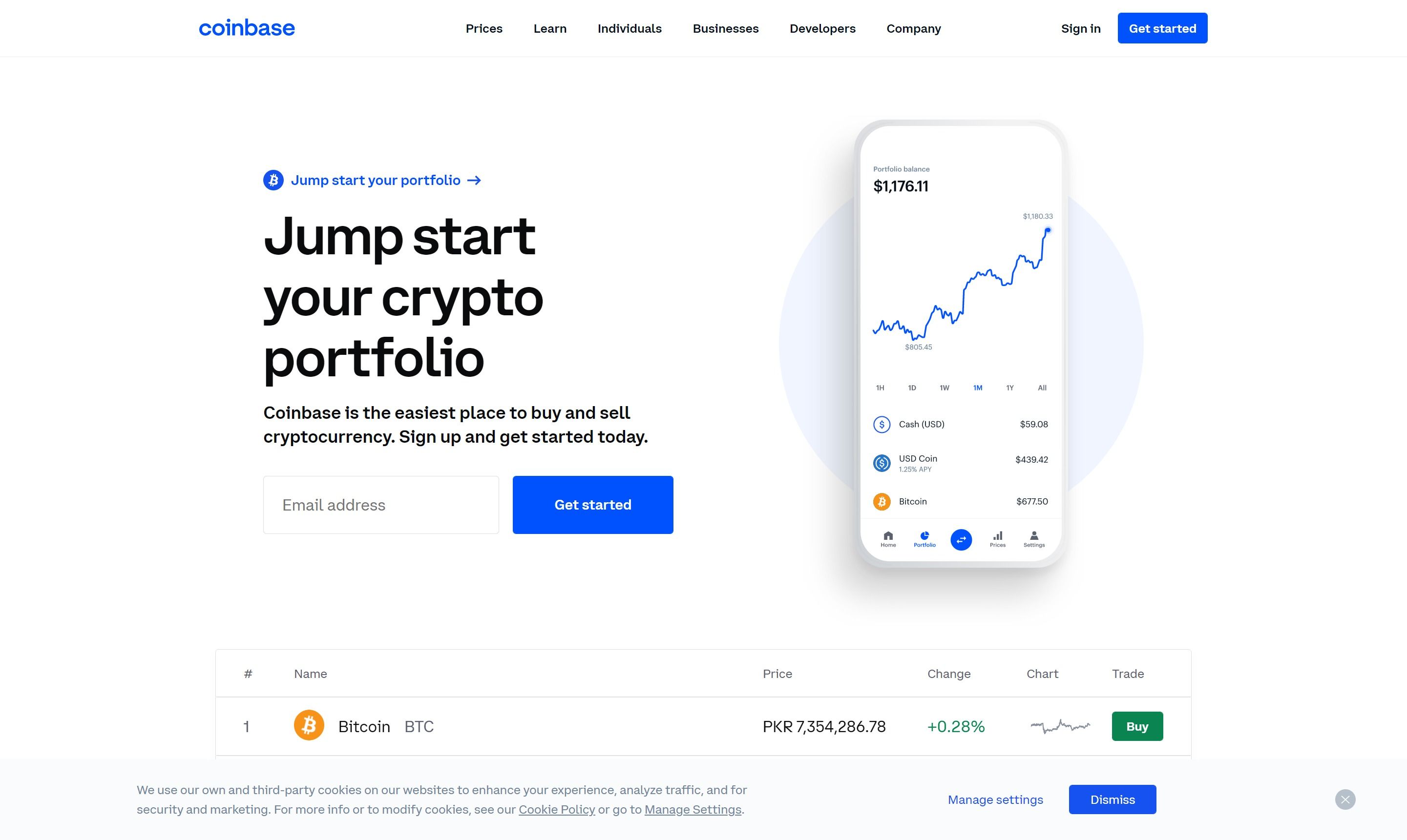Click the Bitcoin orange coin icon
Screen dimensions: 1407x840
click(x=309, y=725)
